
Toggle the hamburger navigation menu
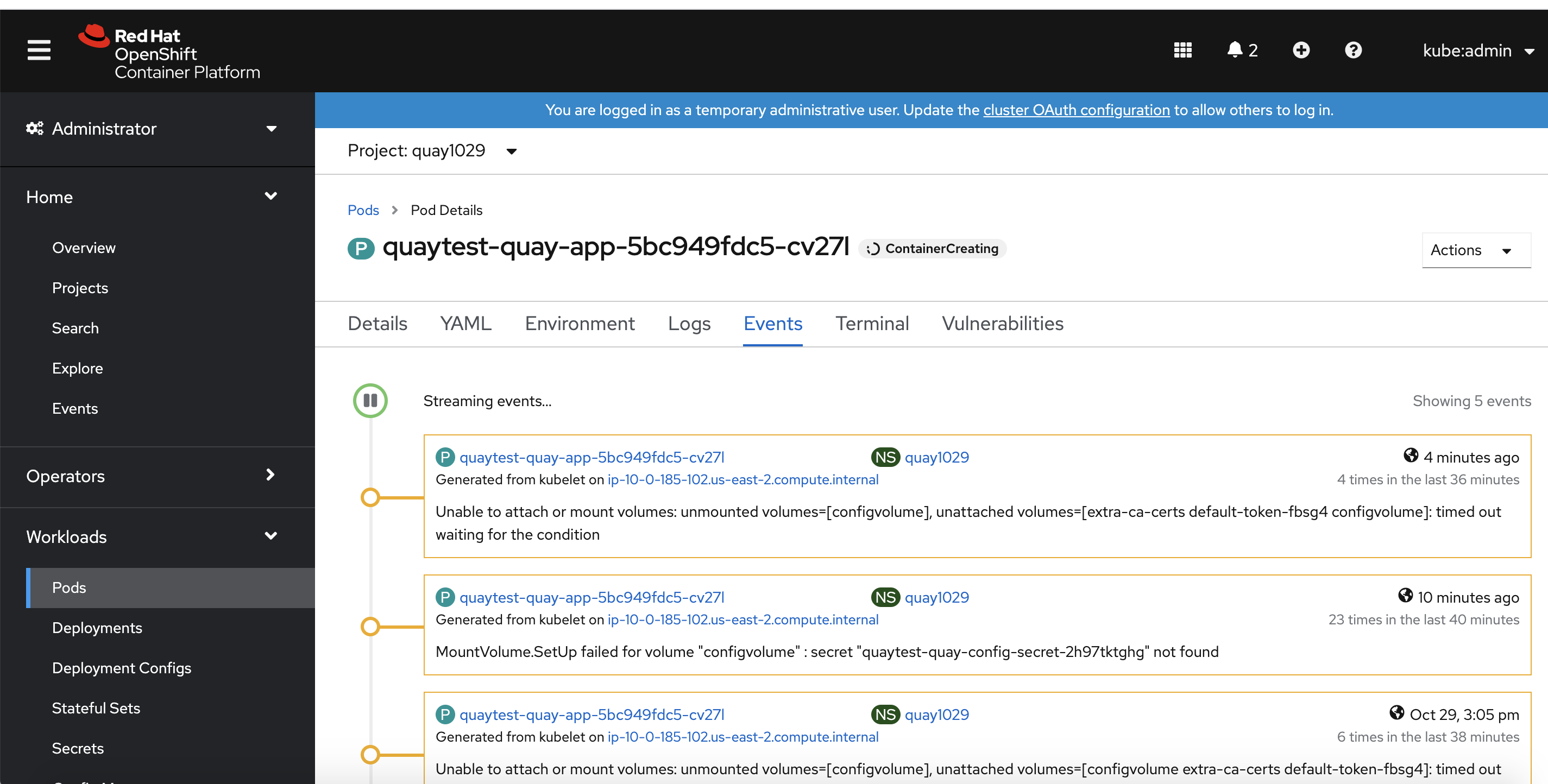point(39,50)
